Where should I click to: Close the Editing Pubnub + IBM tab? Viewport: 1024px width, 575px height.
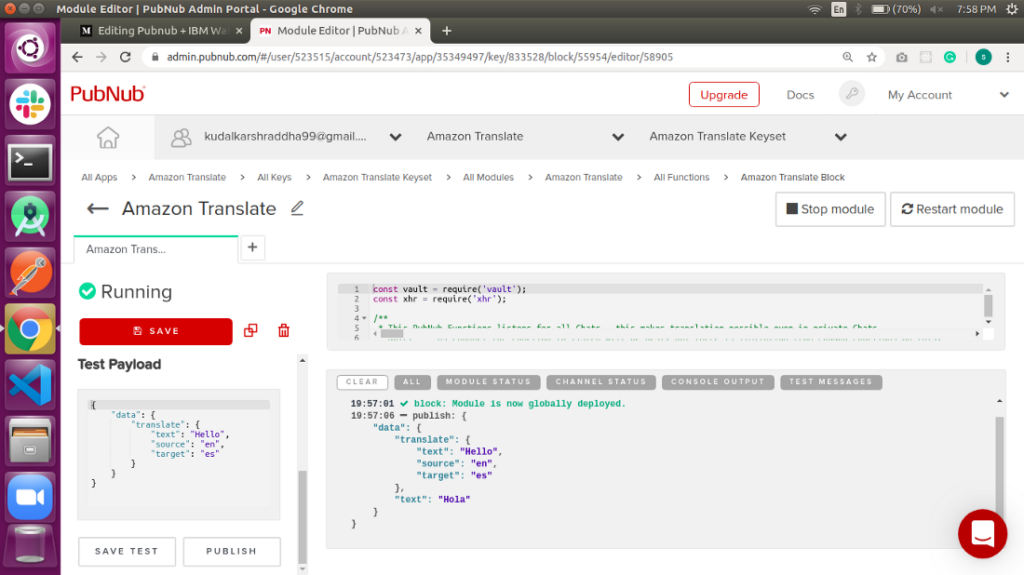(x=239, y=31)
